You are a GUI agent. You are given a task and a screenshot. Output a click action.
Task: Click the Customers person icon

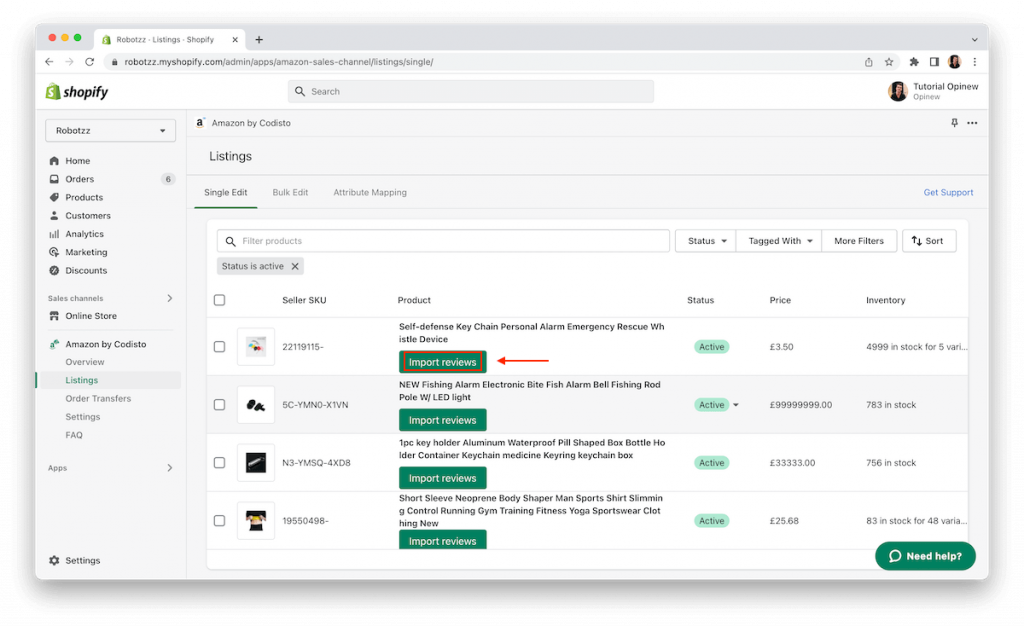[x=54, y=215]
